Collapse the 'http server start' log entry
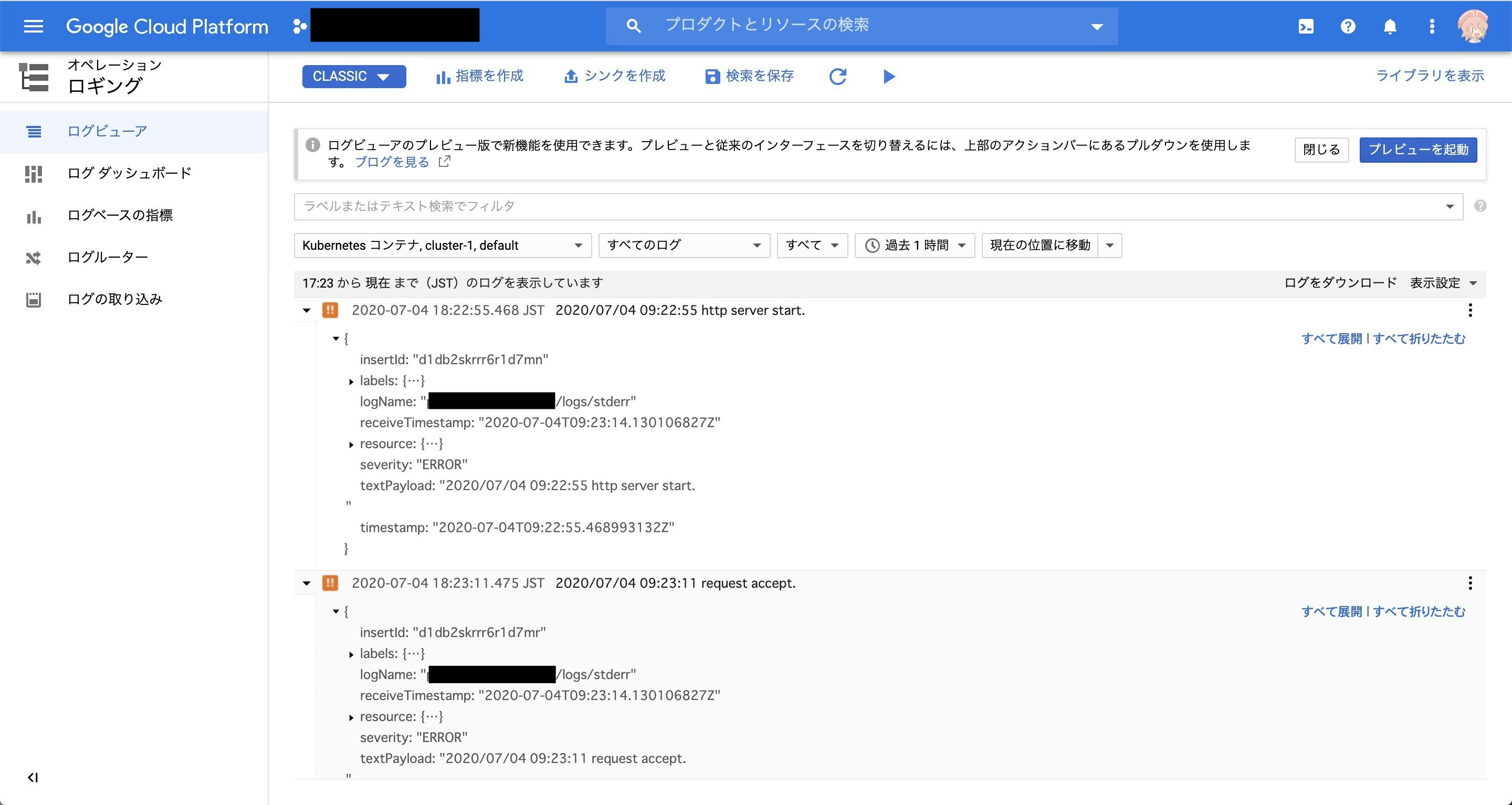 pos(307,310)
